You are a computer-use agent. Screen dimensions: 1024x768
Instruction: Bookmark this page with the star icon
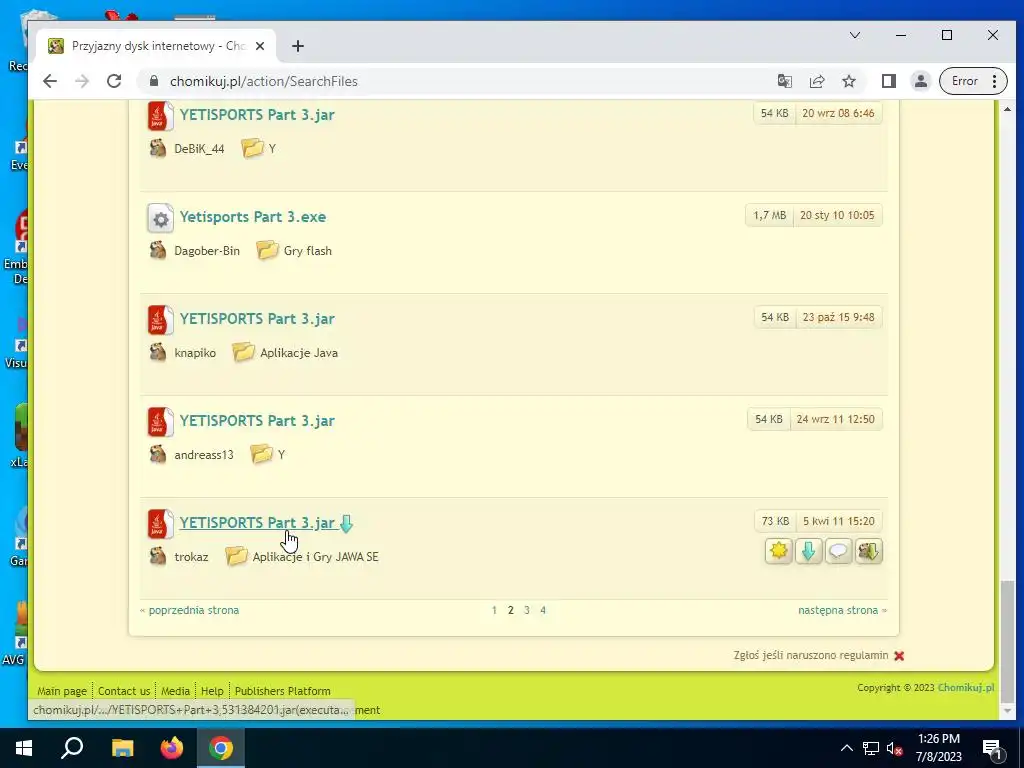848,81
